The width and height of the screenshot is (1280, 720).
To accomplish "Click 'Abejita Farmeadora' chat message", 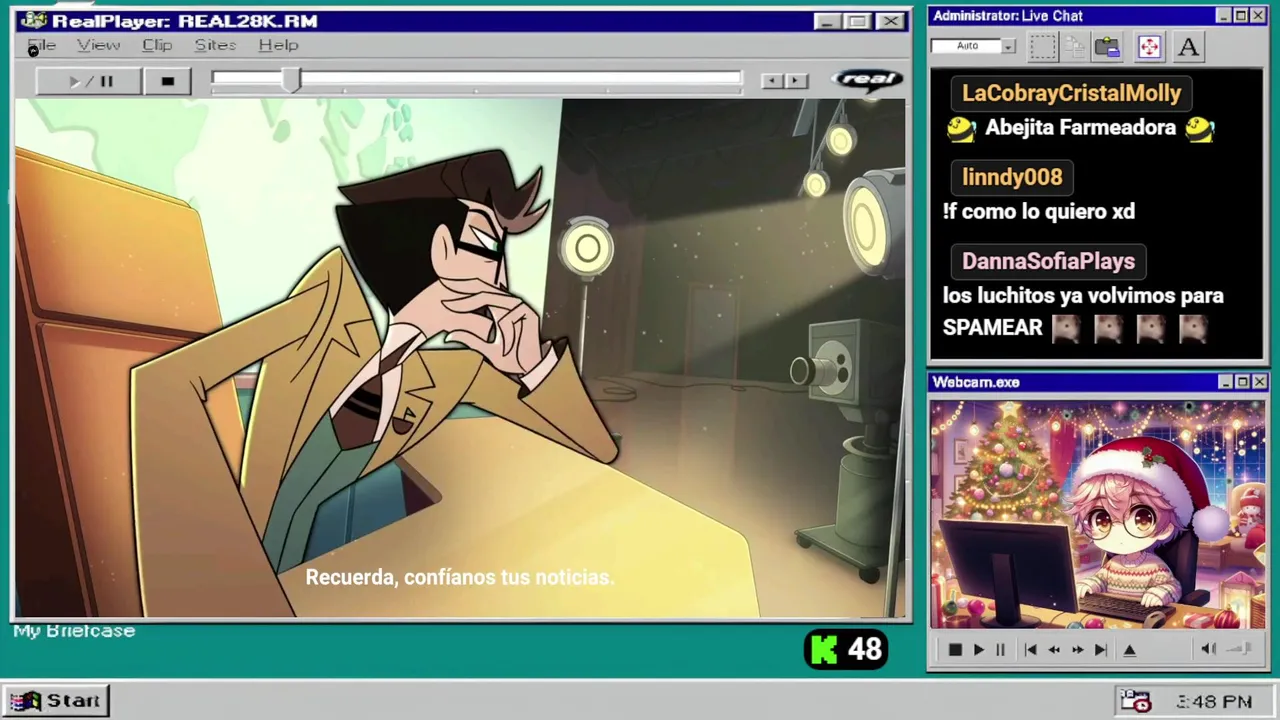I will 1080,127.
